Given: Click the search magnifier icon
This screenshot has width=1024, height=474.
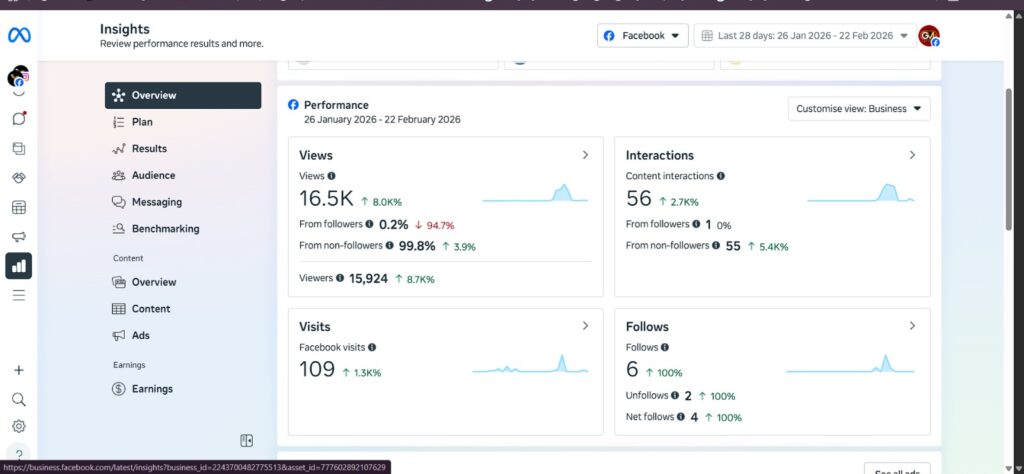Looking at the screenshot, I should tap(19, 399).
